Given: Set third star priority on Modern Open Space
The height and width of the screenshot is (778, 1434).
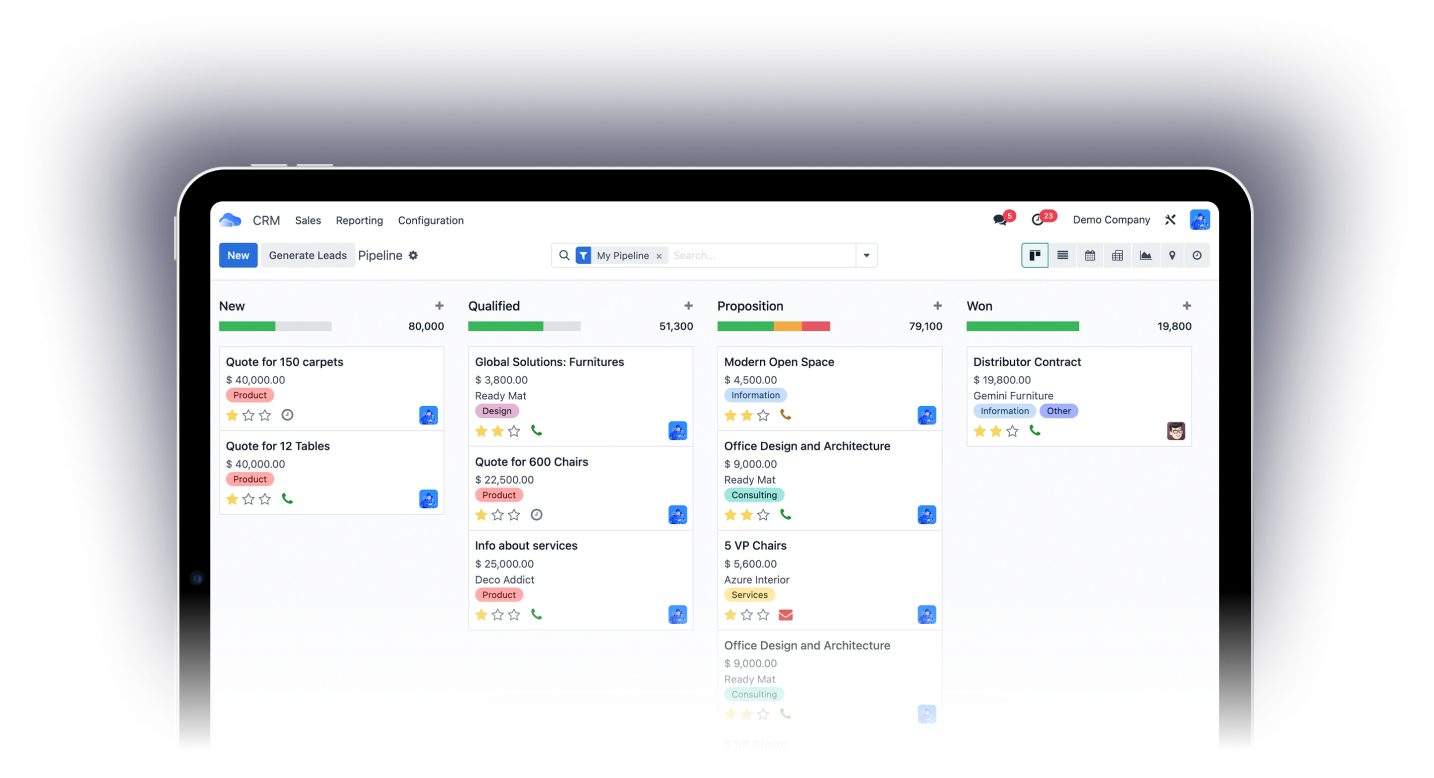Looking at the screenshot, I should [763, 415].
